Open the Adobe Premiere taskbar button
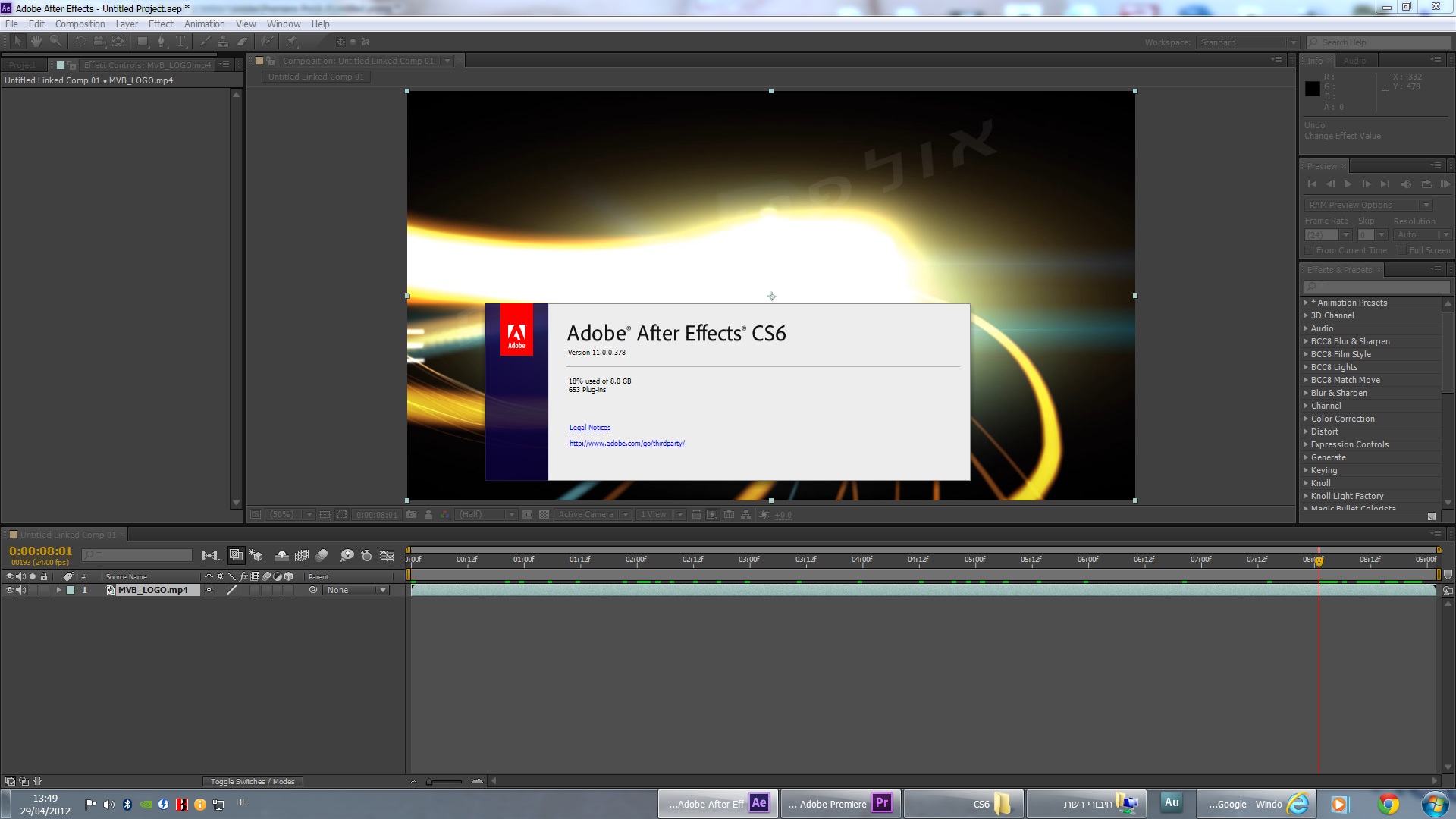The width and height of the screenshot is (1456, 819). 840,804
